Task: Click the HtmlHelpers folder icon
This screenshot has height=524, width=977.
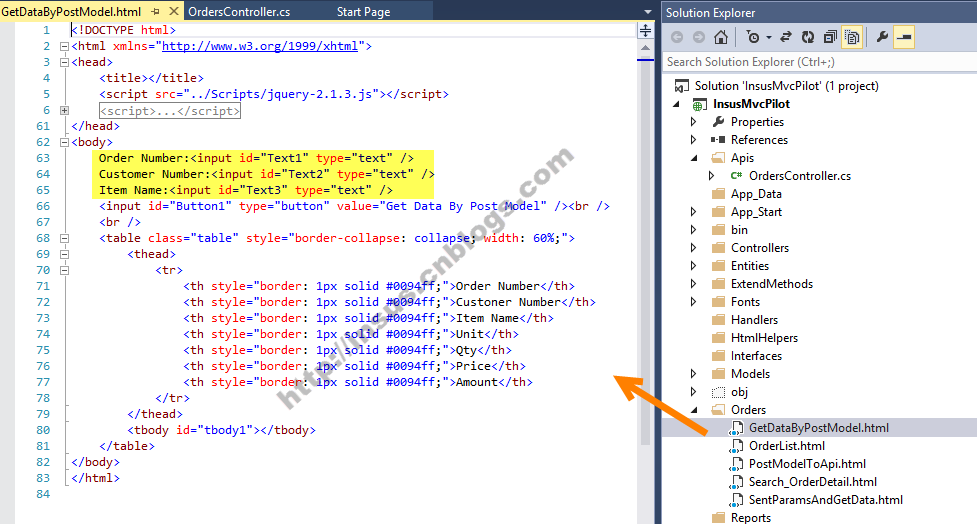Action: click(718, 338)
